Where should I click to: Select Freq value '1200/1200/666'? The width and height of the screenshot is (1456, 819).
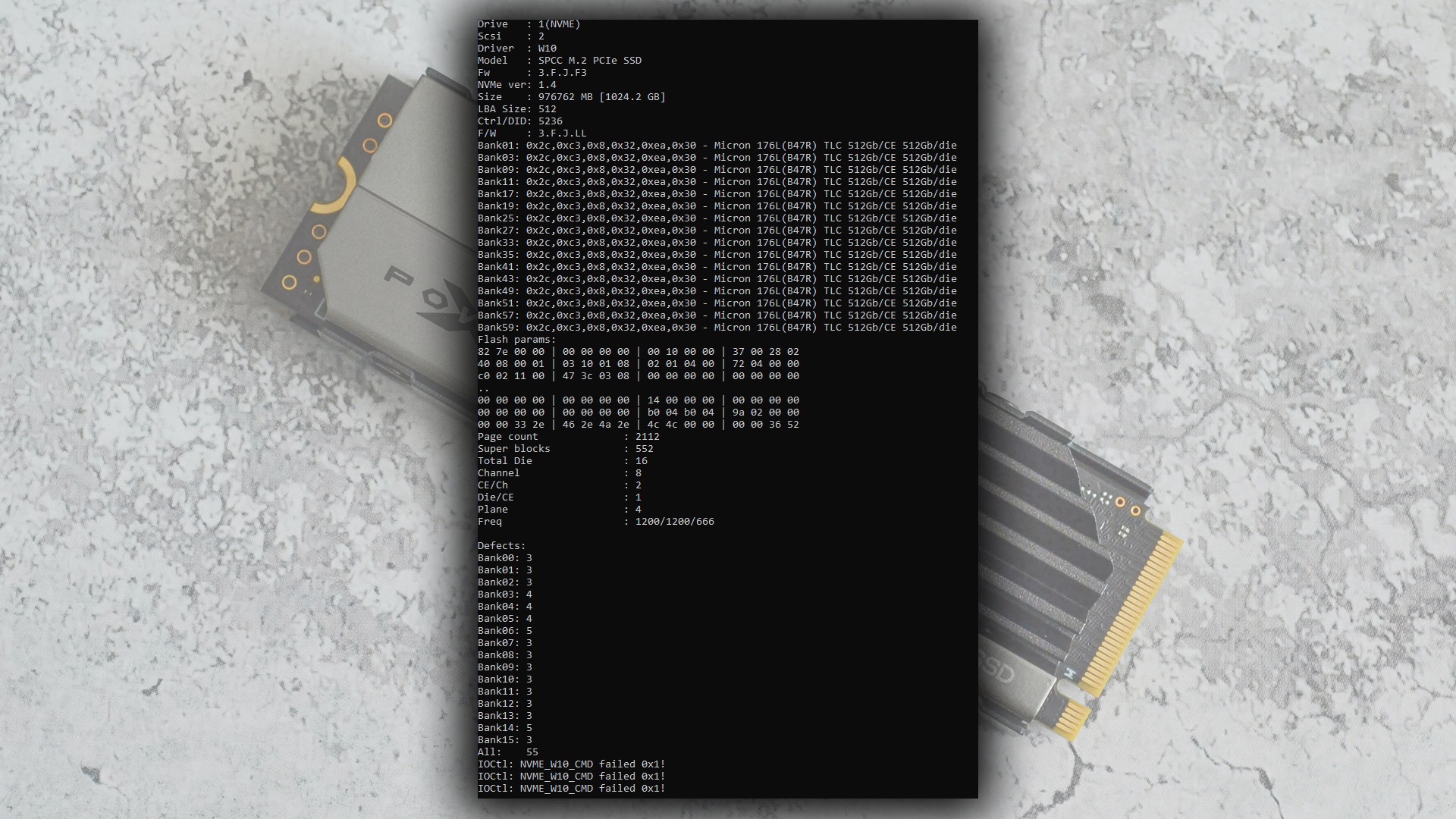click(x=675, y=522)
